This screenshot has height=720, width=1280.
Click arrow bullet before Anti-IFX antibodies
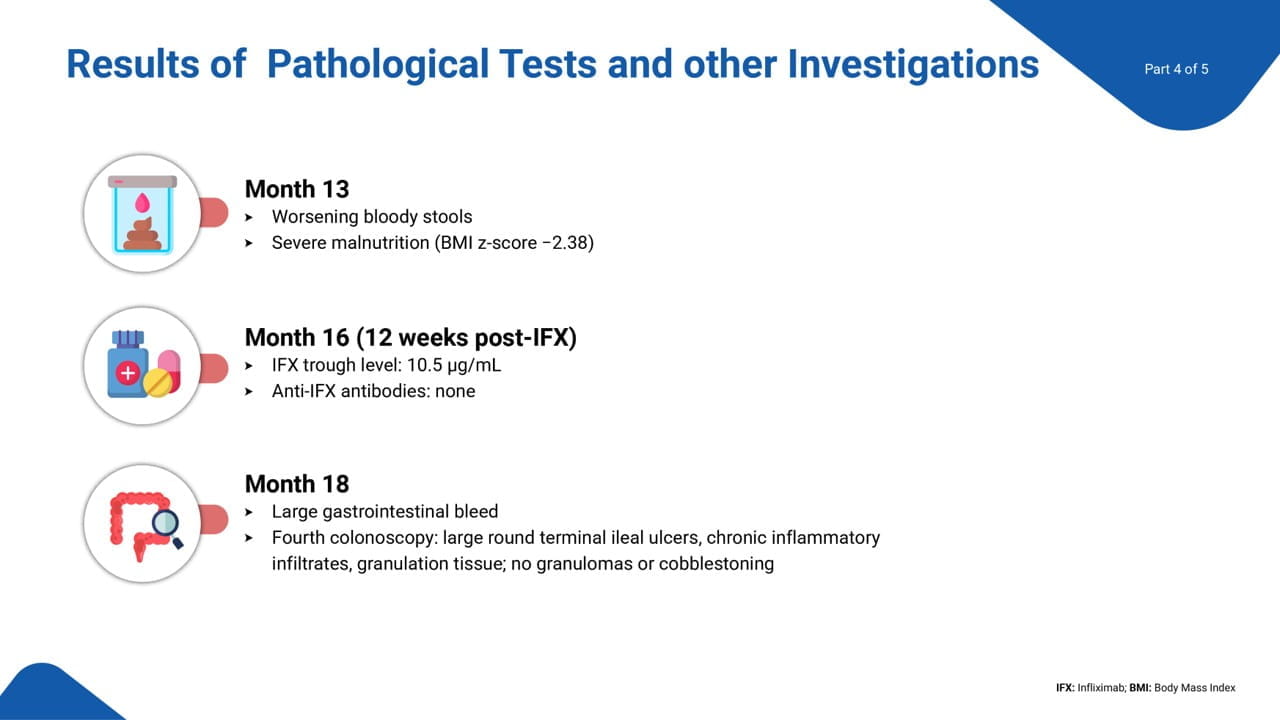[x=250, y=392]
